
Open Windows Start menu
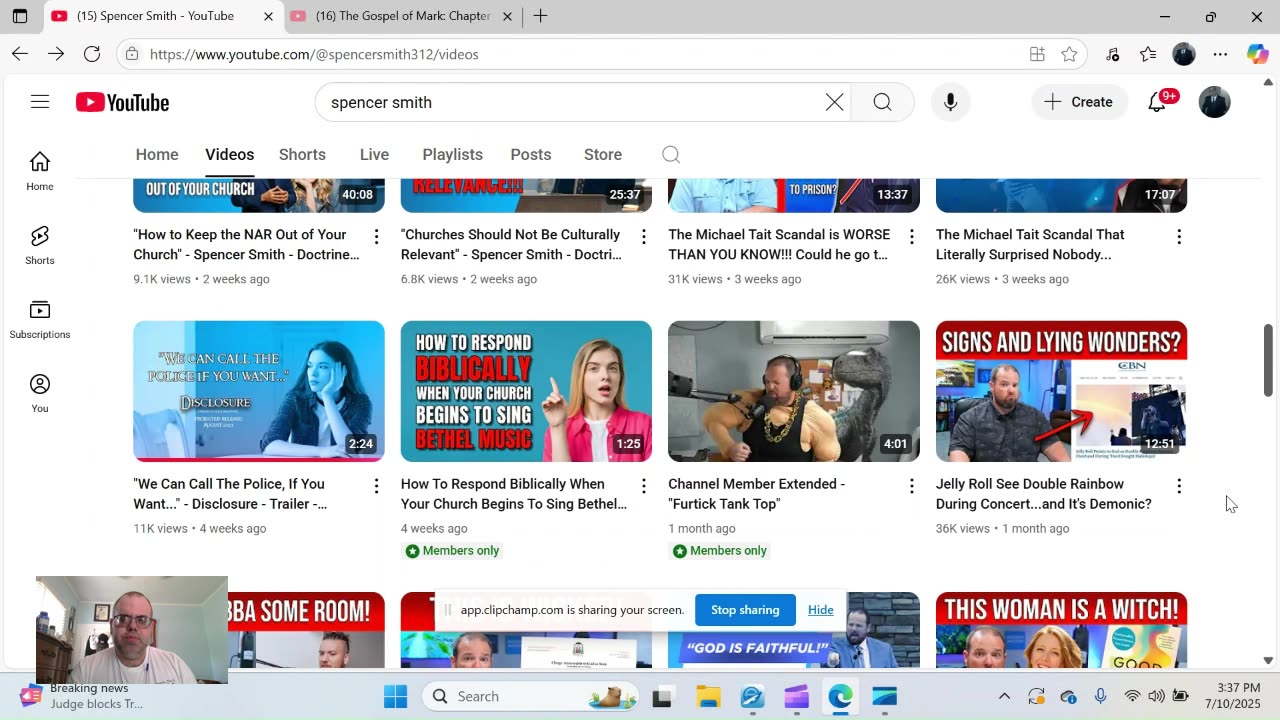[x=395, y=696]
